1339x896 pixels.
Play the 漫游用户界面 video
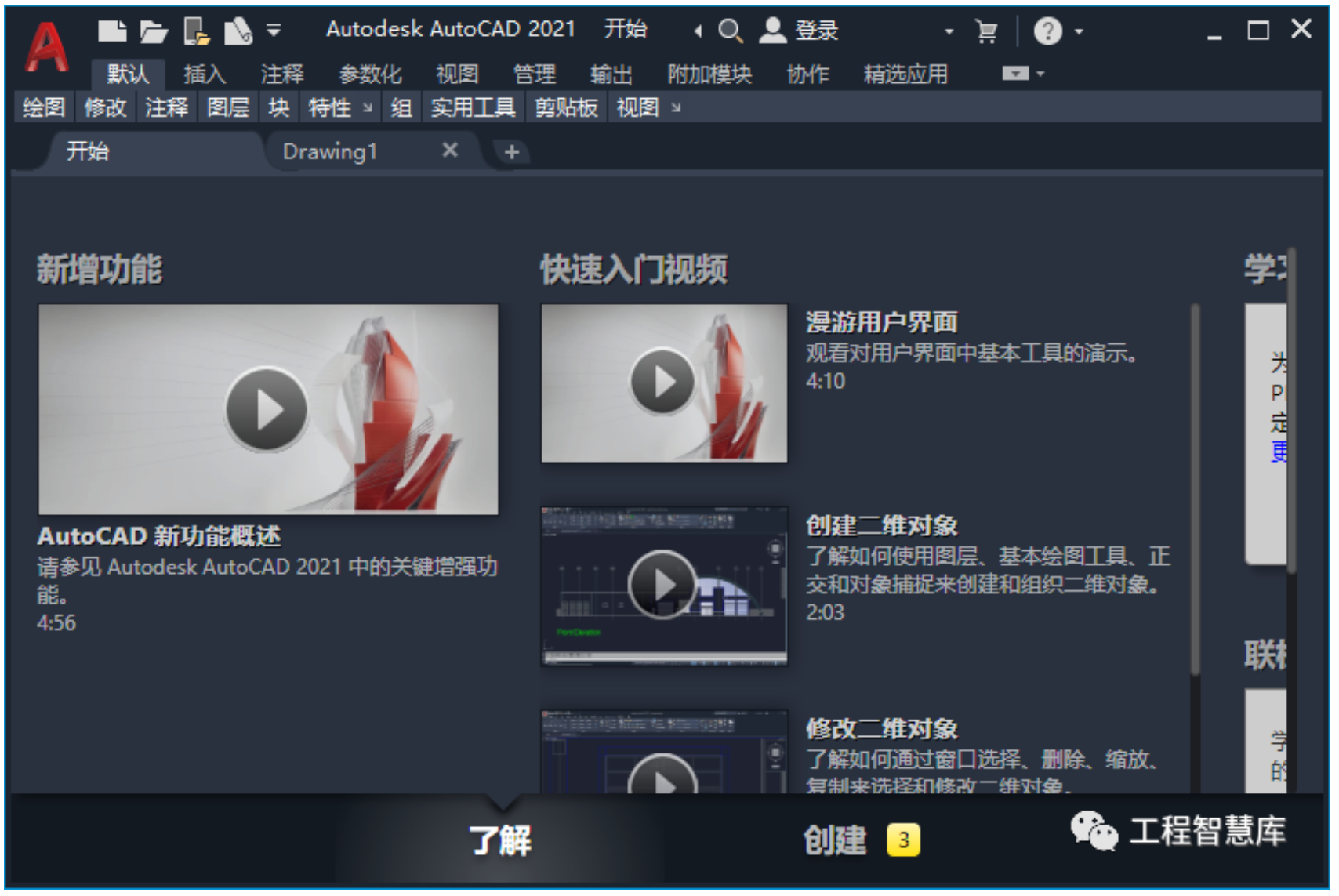pyautogui.click(x=663, y=382)
